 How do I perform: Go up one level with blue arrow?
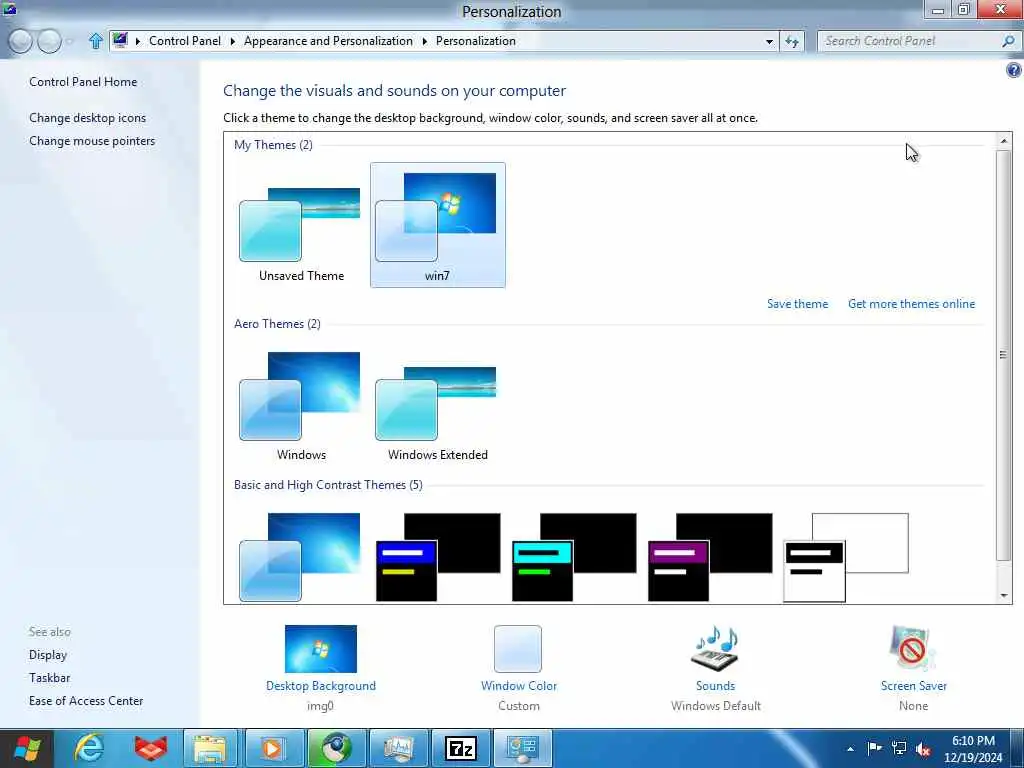95,41
